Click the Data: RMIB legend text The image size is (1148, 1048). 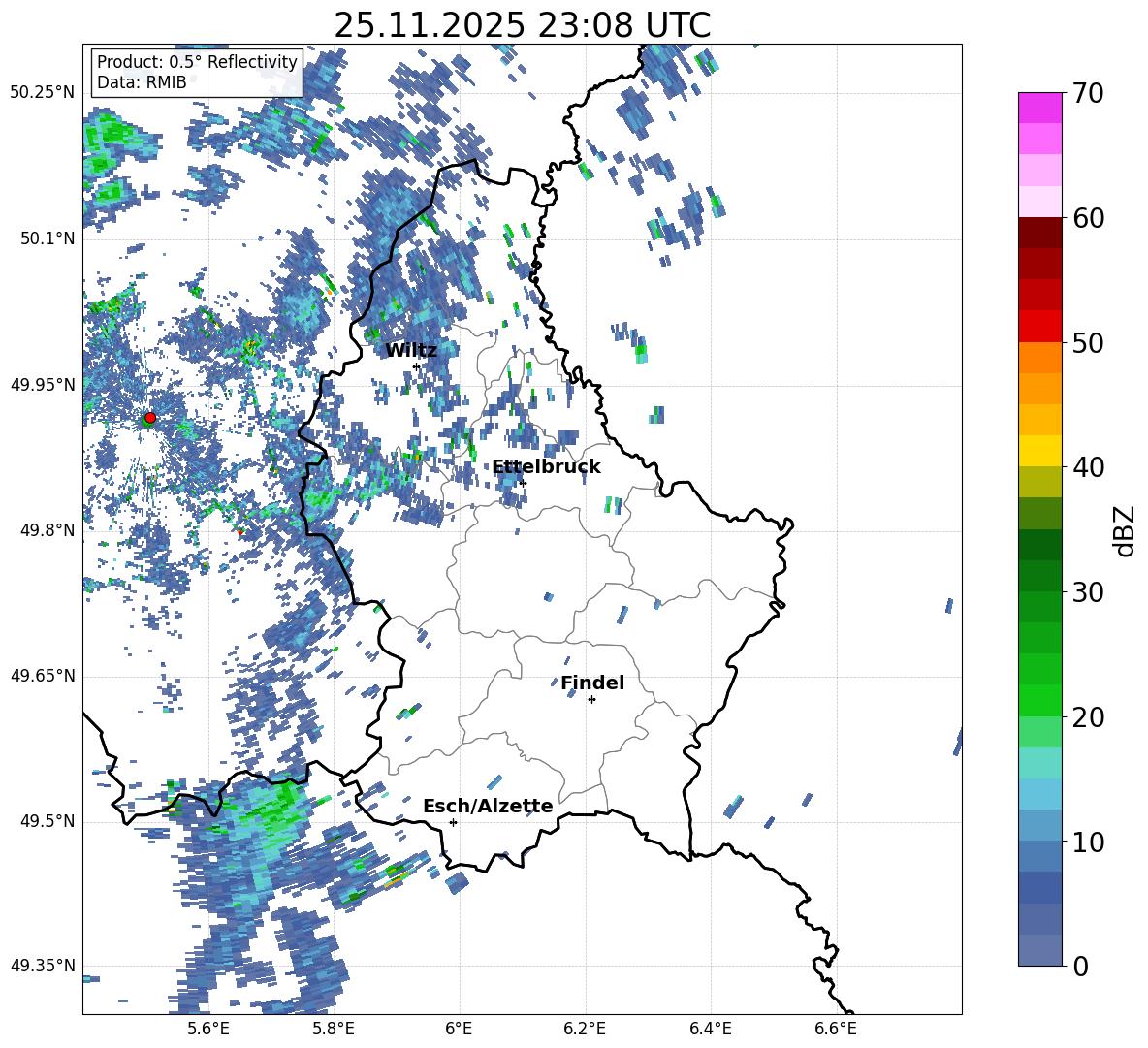tap(142, 82)
